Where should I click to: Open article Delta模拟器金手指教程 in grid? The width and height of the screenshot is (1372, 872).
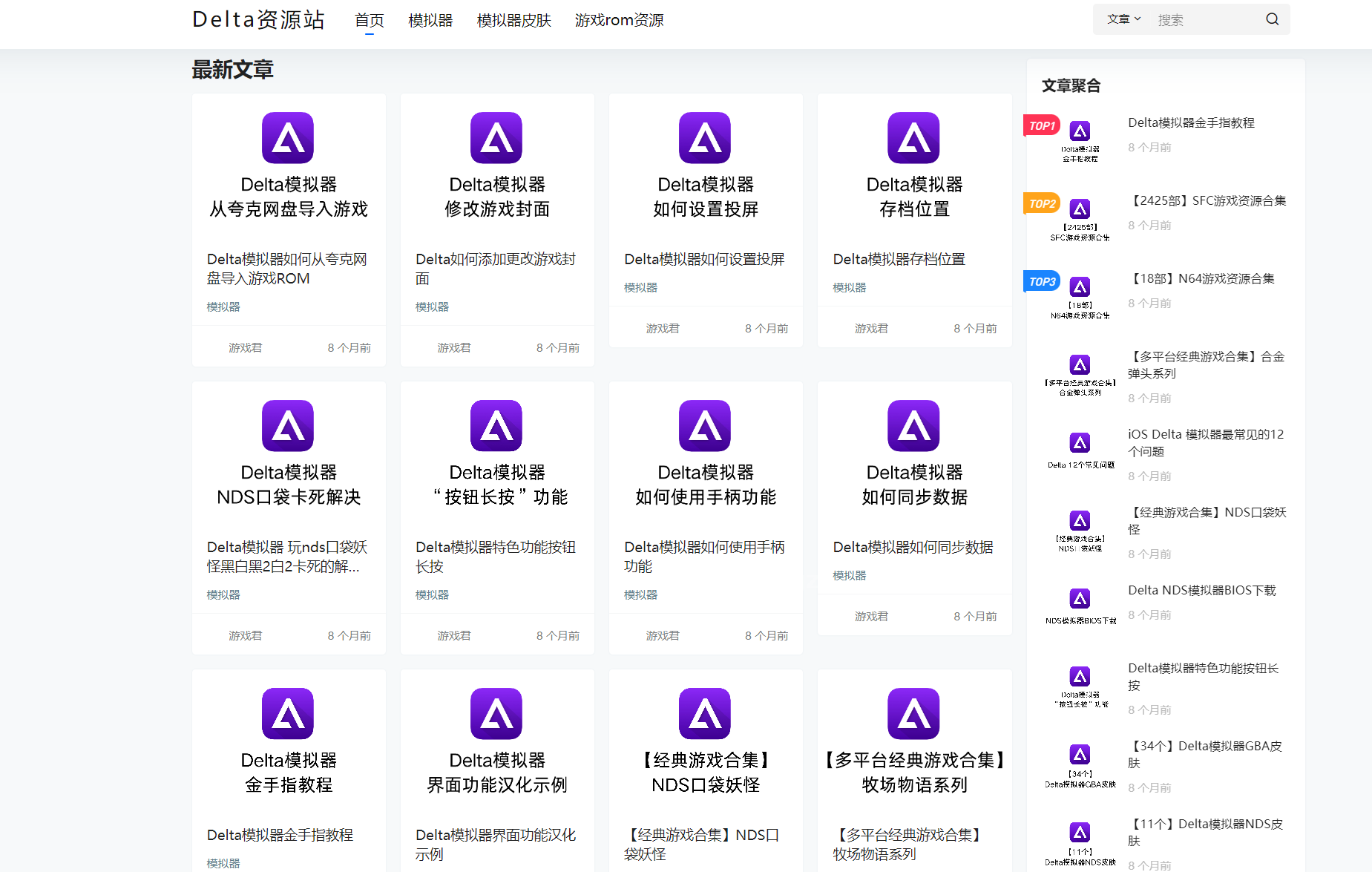[x=280, y=835]
